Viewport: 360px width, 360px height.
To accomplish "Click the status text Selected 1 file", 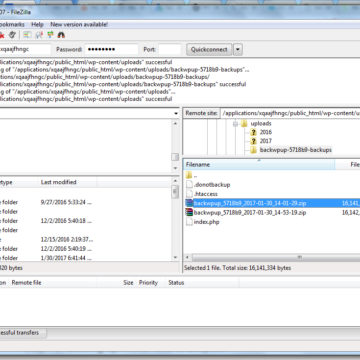I will [237, 268].
